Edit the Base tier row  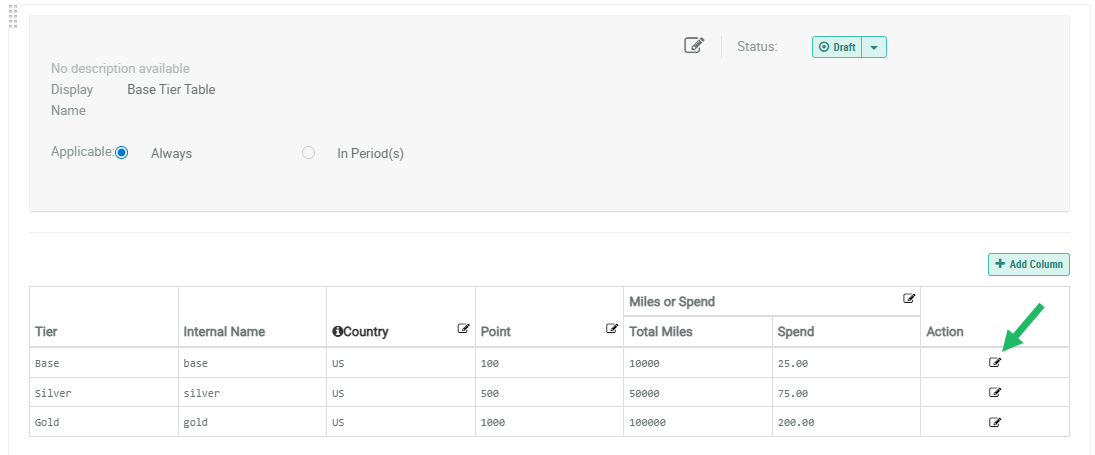tap(995, 362)
